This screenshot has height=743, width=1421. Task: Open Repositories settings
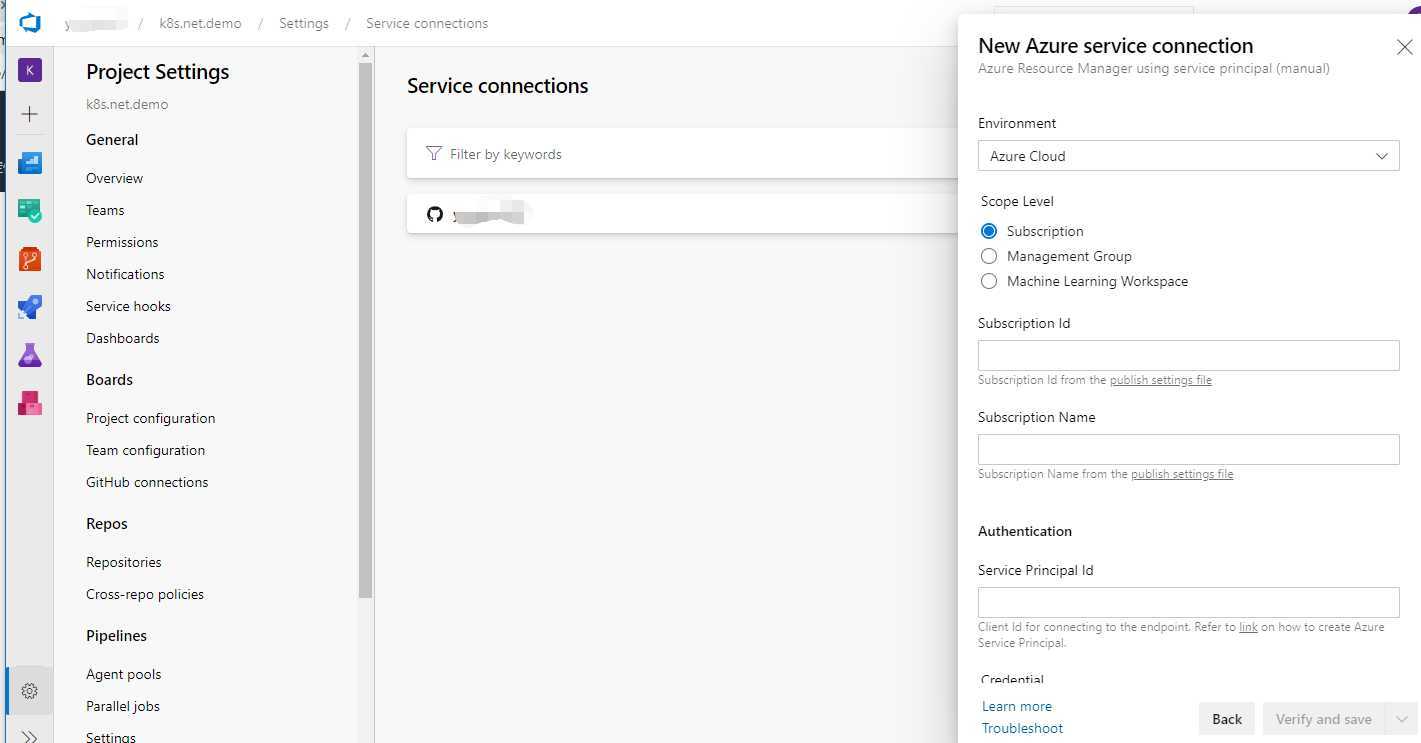pyautogui.click(x=123, y=562)
